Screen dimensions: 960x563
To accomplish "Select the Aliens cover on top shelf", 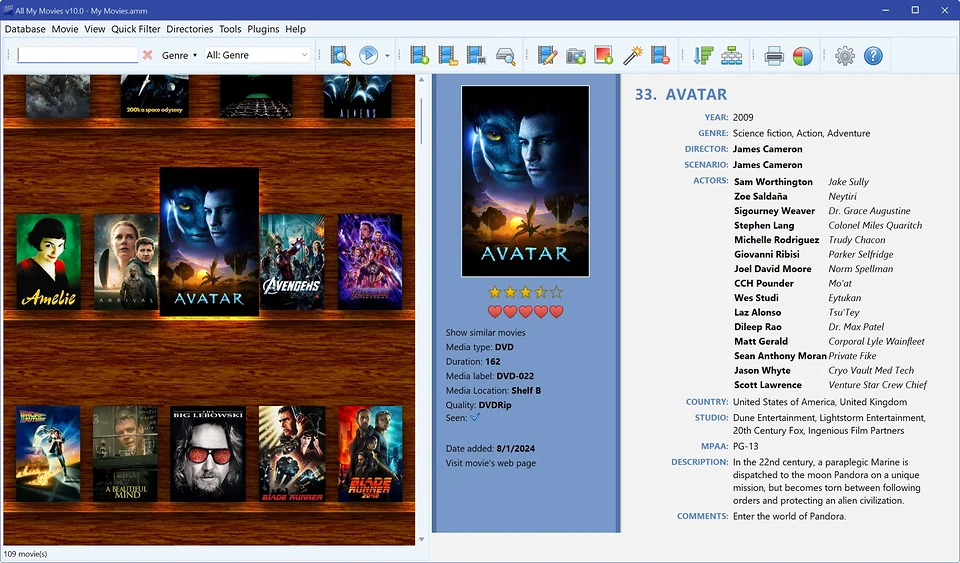I will tap(358, 96).
